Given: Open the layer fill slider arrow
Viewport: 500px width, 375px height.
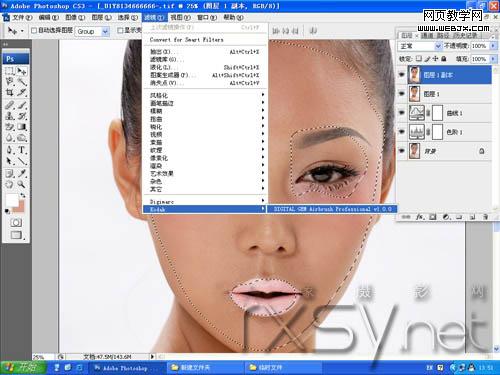Looking at the screenshot, I should click(493, 59).
